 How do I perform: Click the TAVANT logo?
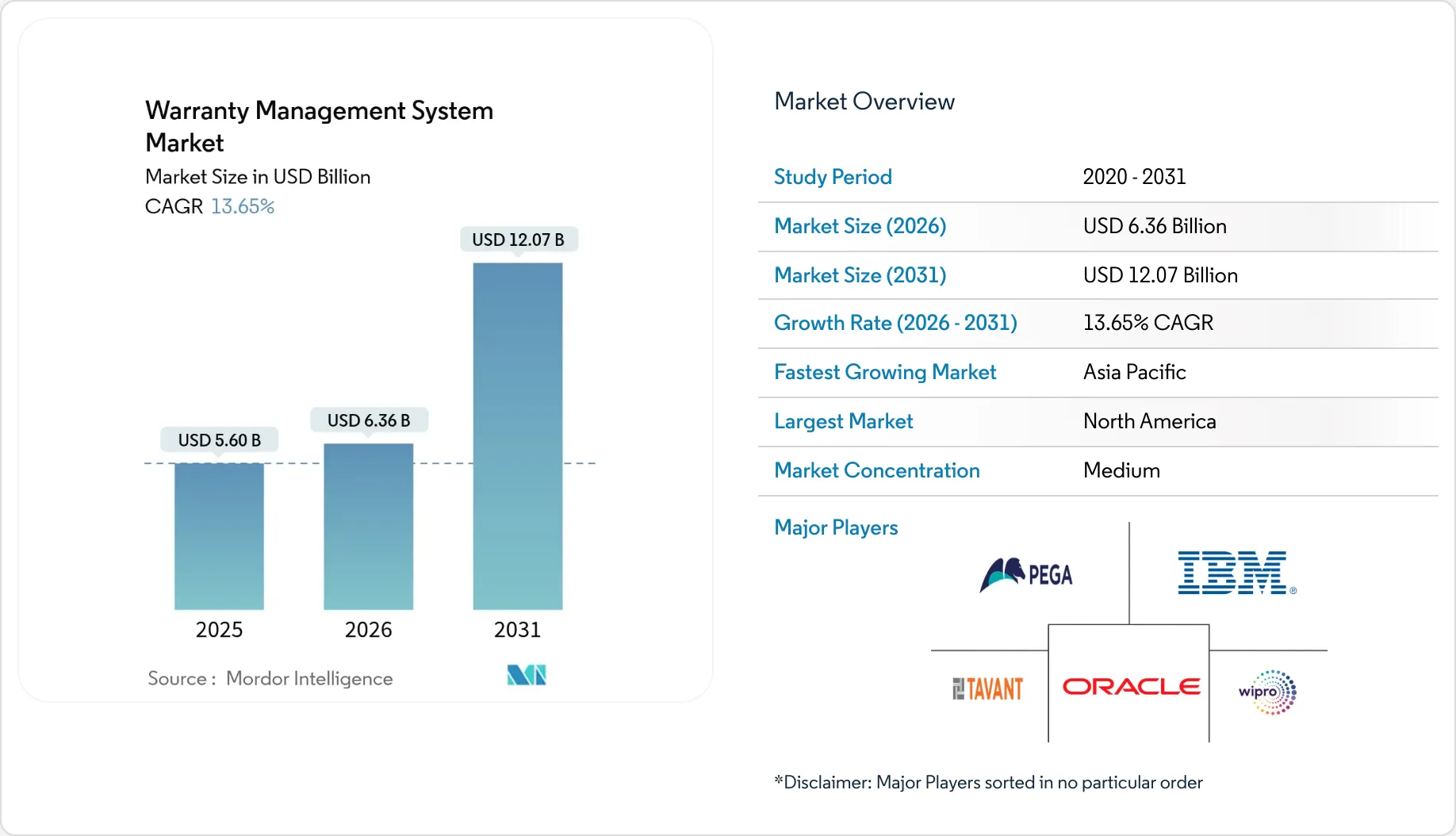[x=986, y=687]
